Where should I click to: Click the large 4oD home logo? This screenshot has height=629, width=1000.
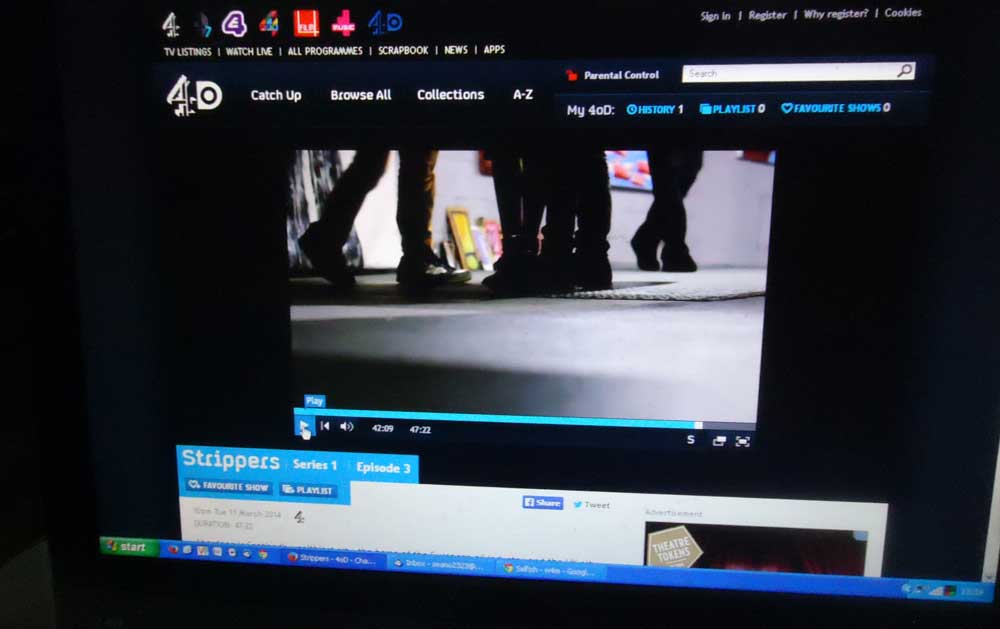(194, 97)
